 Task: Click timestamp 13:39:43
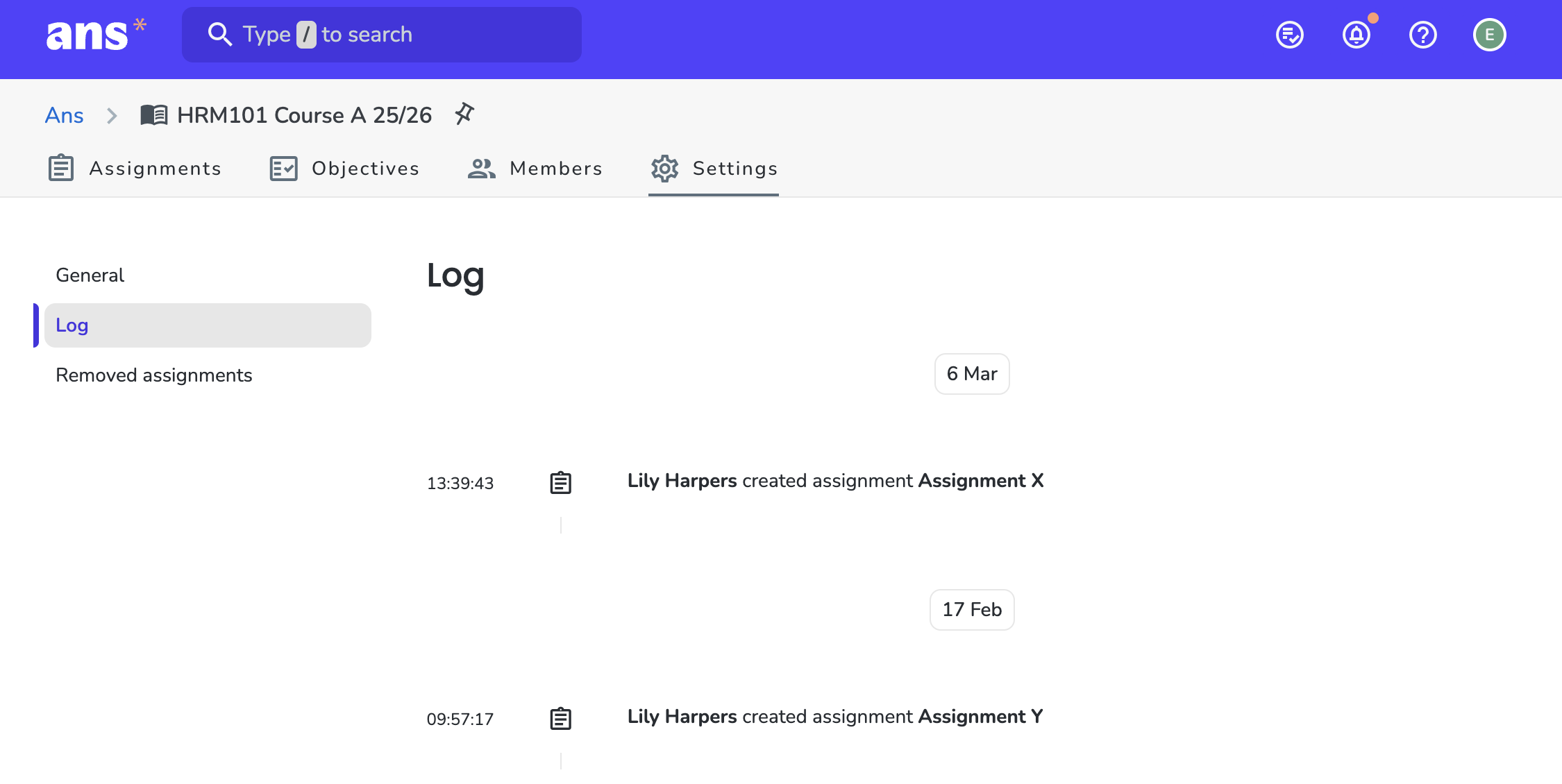[x=460, y=484]
